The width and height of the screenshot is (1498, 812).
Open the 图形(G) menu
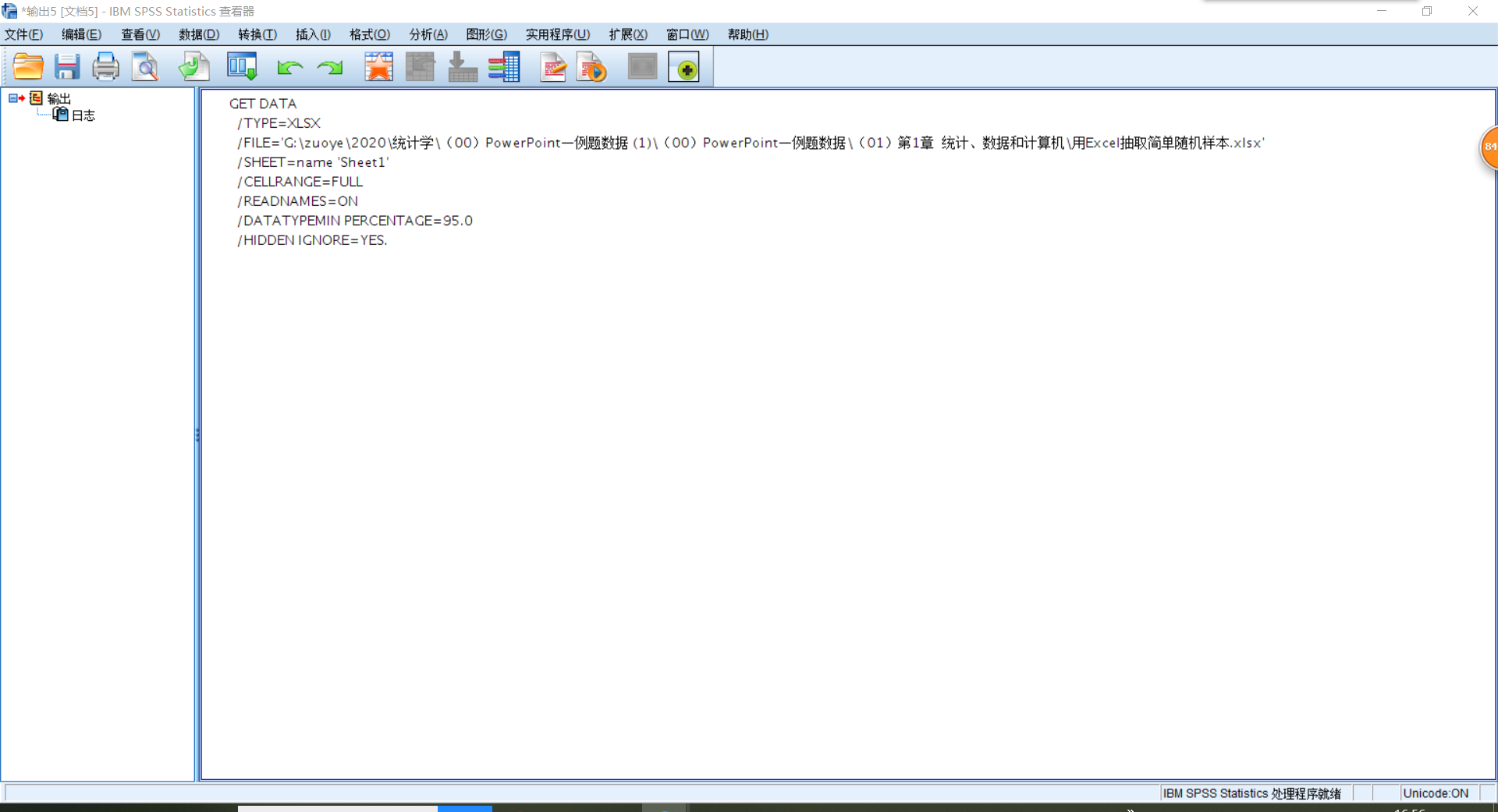click(486, 34)
